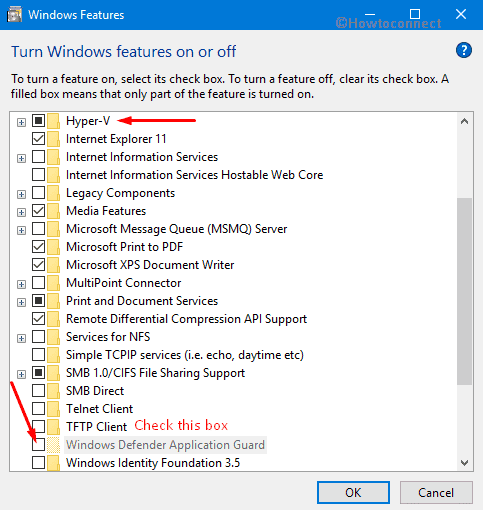Check the SMB Direct box
The width and height of the screenshot is (483, 510).
click(38, 390)
